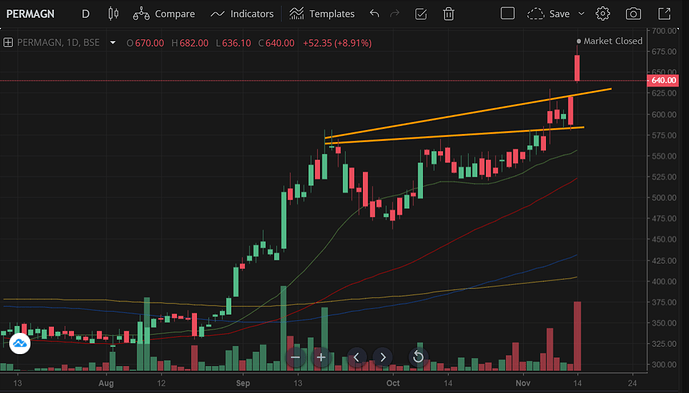Screen dimensions: 689x393
Task: Click the checkbox-pencil toolbar icon
Action: (x=421, y=14)
